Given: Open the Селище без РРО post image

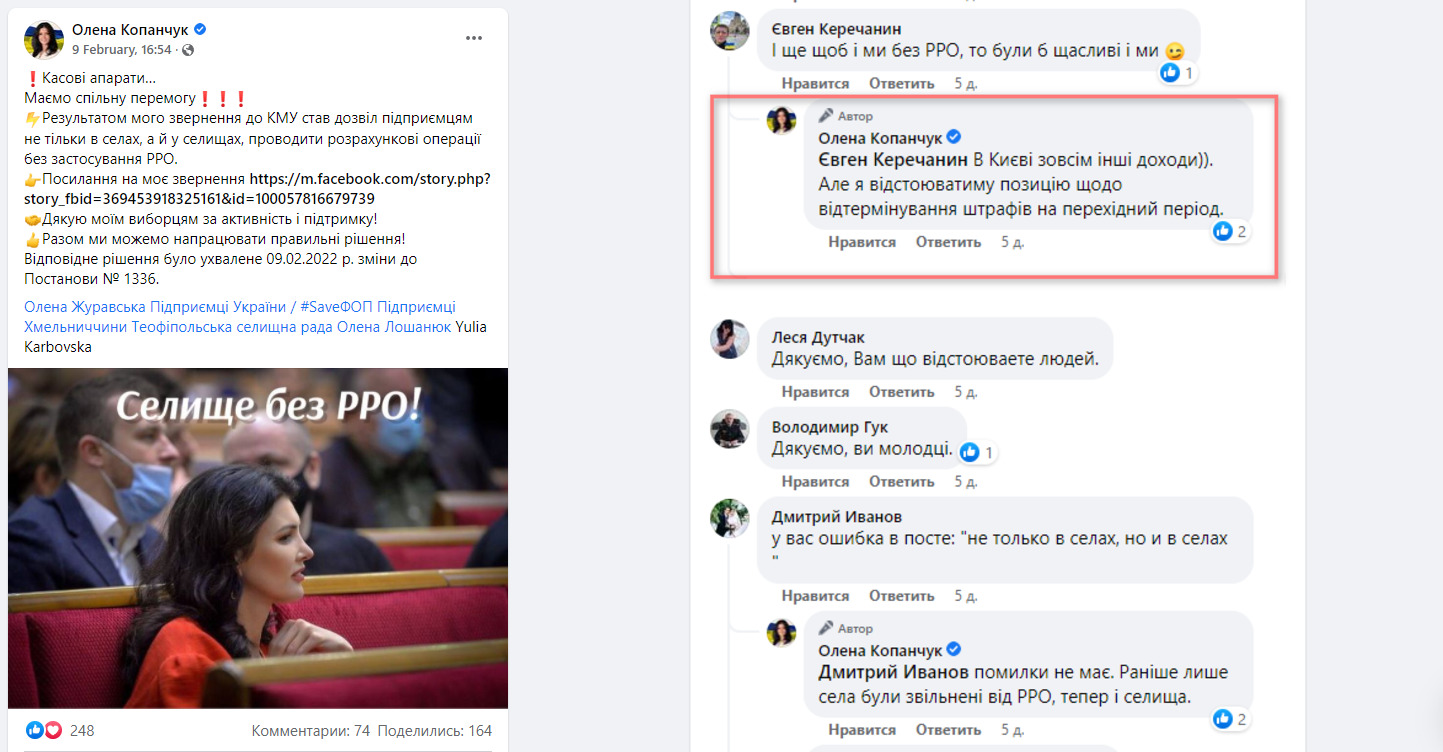Looking at the screenshot, I should point(258,538).
